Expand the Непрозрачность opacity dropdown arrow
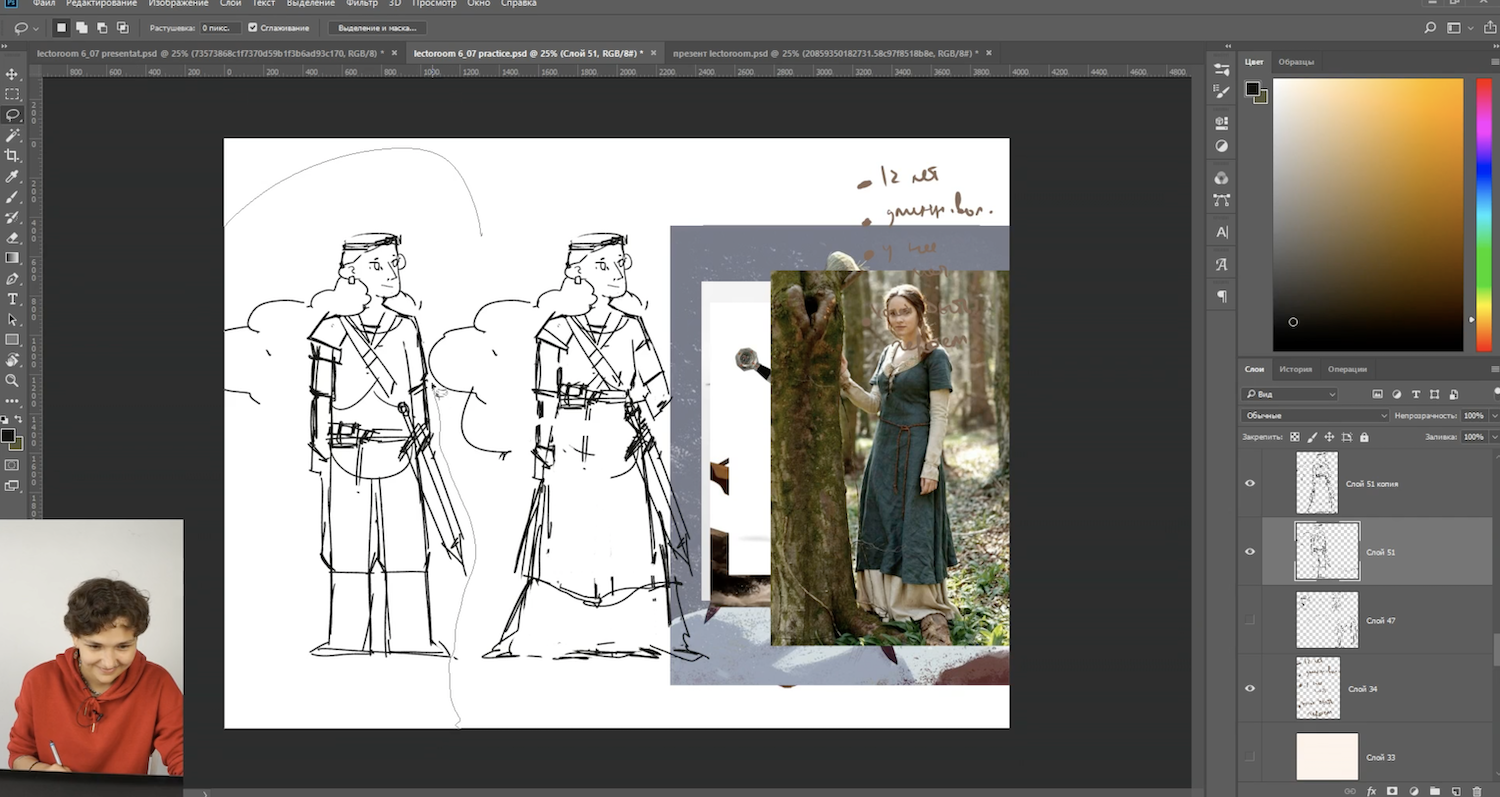 pyautogui.click(x=1494, y=415)
